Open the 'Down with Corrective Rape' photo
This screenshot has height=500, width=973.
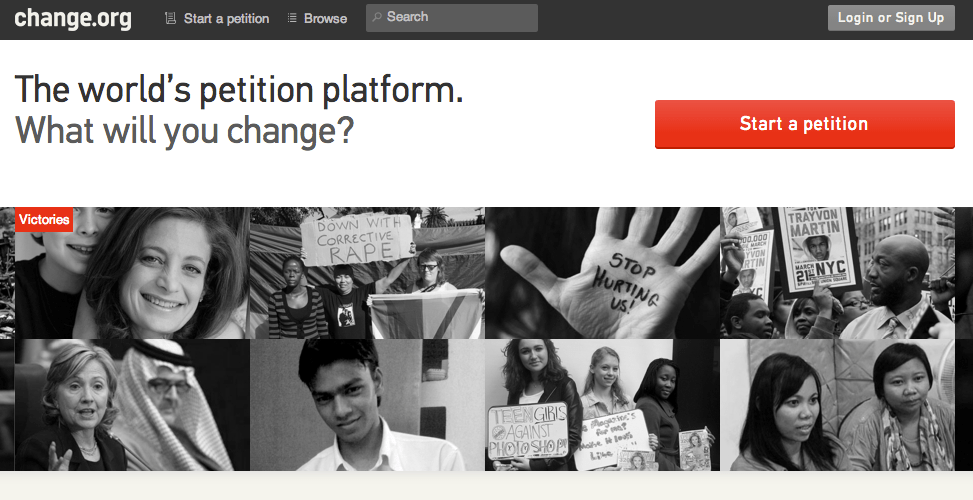367,273
